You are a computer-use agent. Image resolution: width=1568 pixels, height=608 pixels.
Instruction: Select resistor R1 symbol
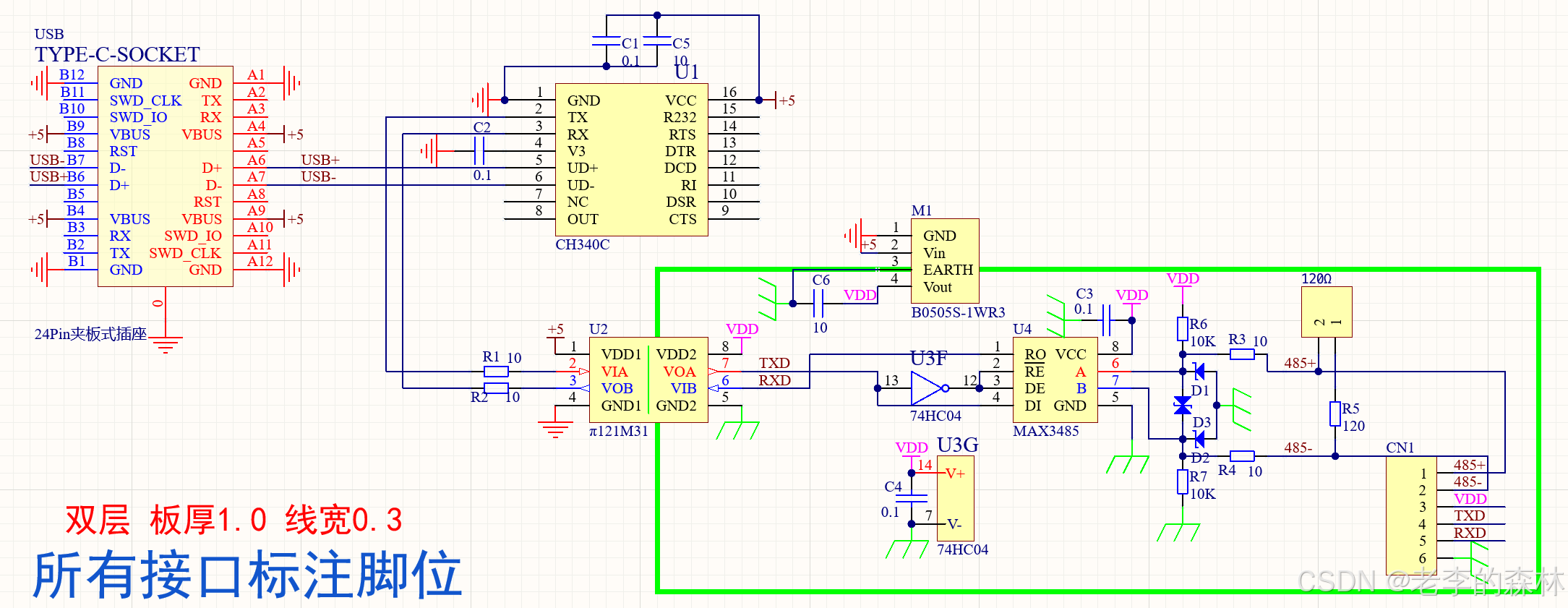496,372
